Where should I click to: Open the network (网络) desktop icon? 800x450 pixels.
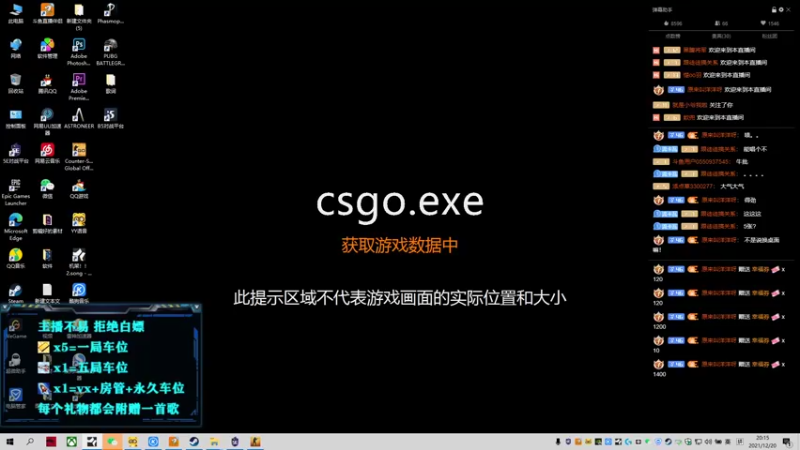[16, 48]
